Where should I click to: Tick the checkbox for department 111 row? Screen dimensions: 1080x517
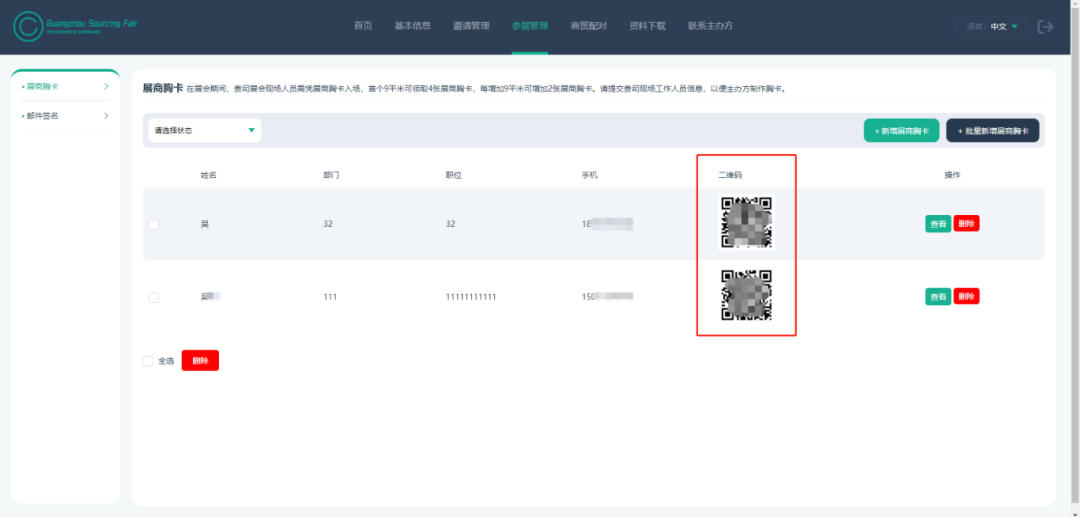click(154, 297)
